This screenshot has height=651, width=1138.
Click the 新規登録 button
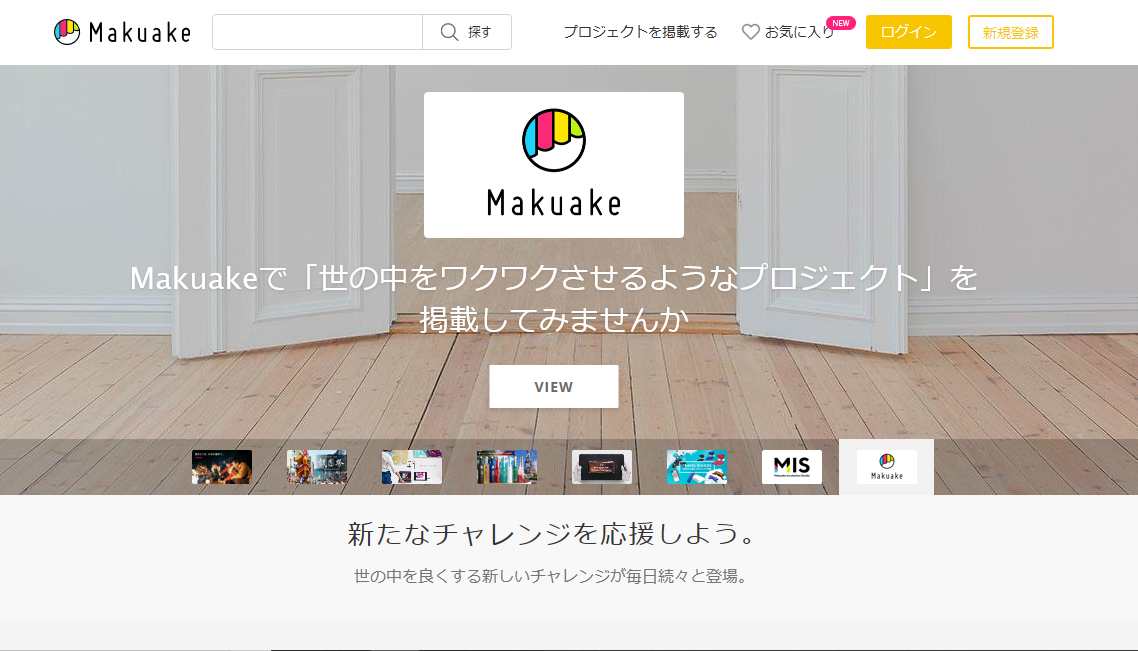[1010, 32]
